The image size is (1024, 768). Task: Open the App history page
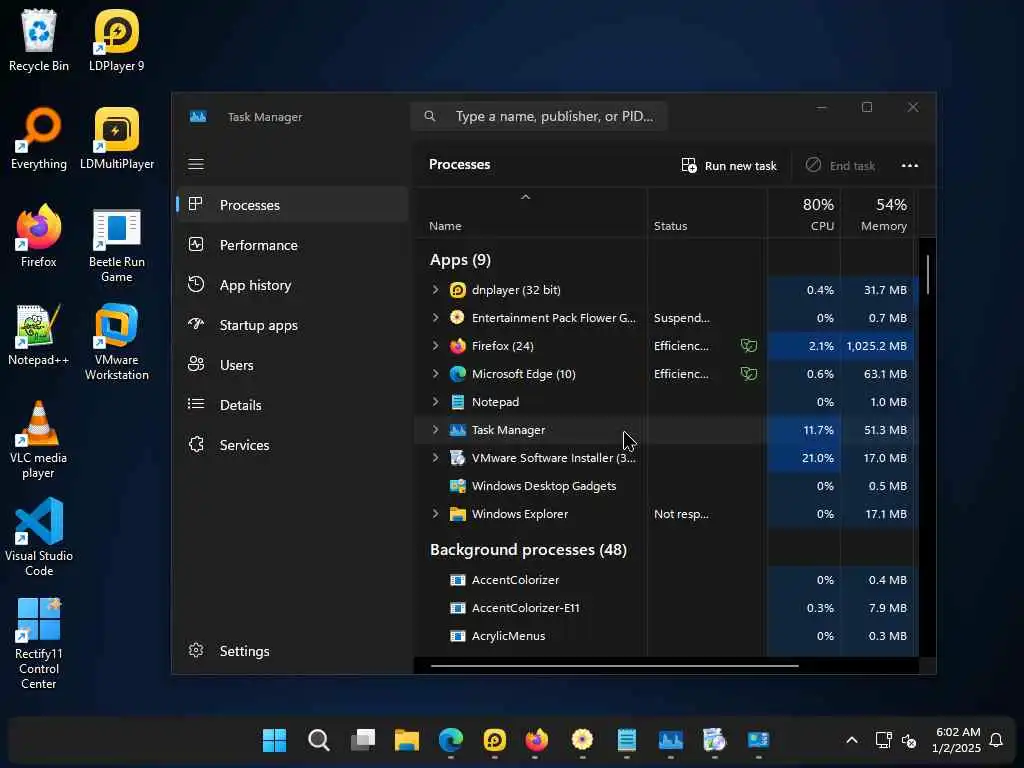[x=293, y=285]
